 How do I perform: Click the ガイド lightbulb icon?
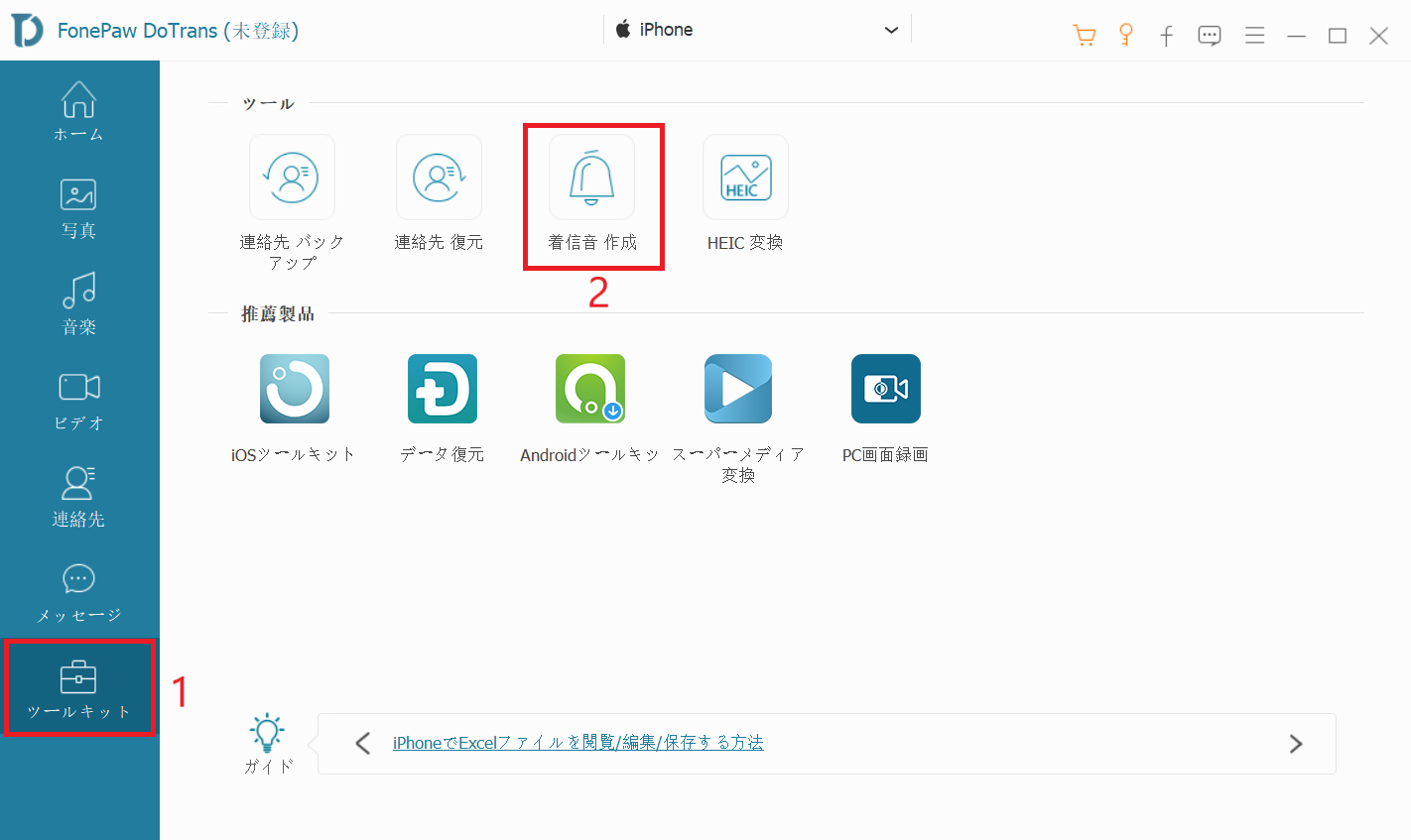[267, 733]
